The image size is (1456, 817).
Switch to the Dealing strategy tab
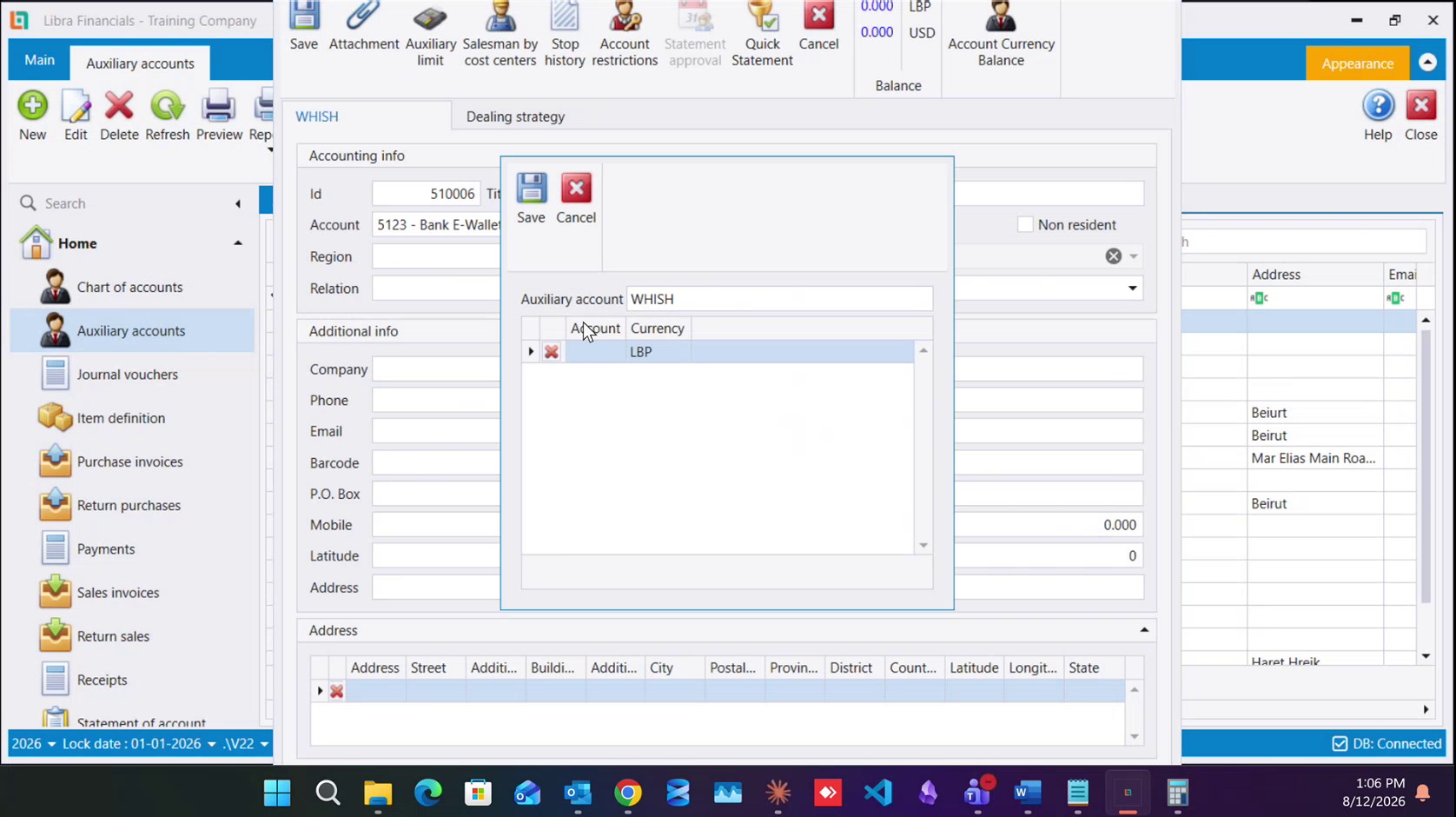[x=515, y=116]
